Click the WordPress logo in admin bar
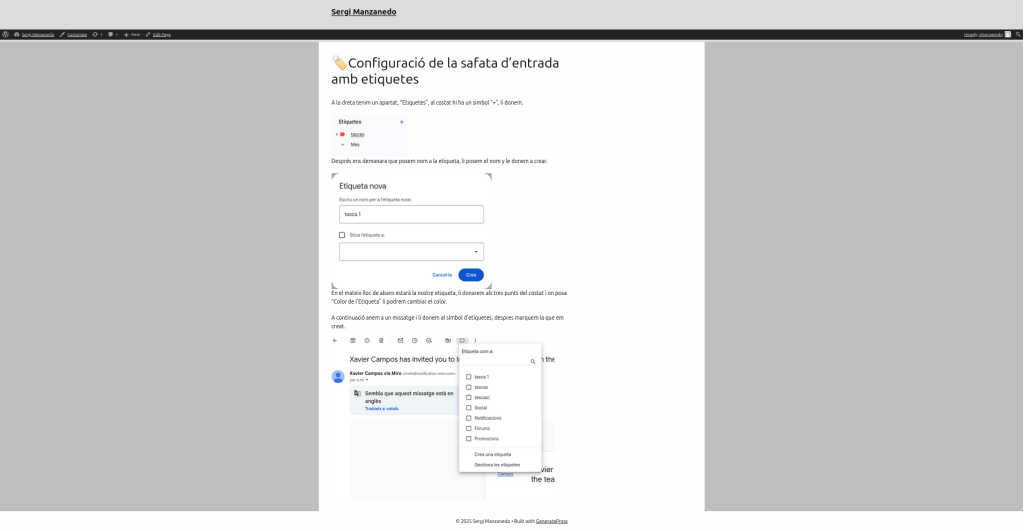The image size is (1024, 531). 6,34
